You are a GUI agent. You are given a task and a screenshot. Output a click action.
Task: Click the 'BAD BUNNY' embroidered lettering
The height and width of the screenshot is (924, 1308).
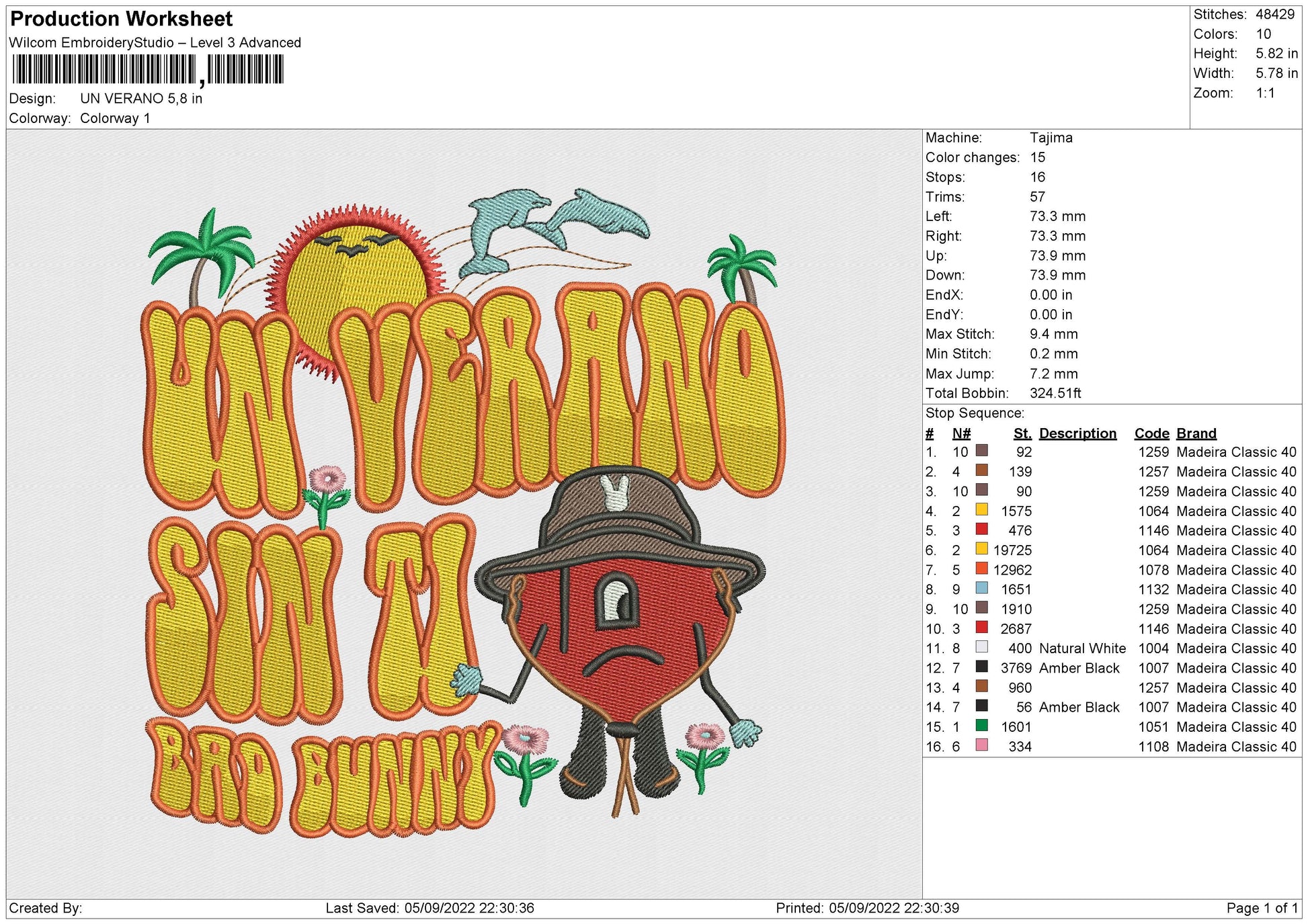coord(324,778)
